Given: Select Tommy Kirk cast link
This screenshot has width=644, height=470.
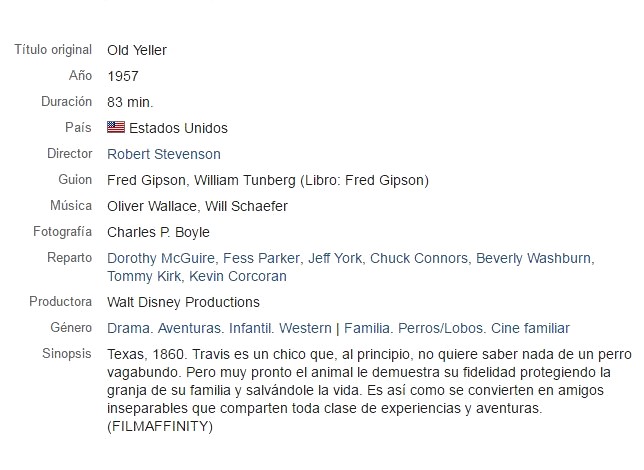Looking at the screenshot, I should click(144, 276).
